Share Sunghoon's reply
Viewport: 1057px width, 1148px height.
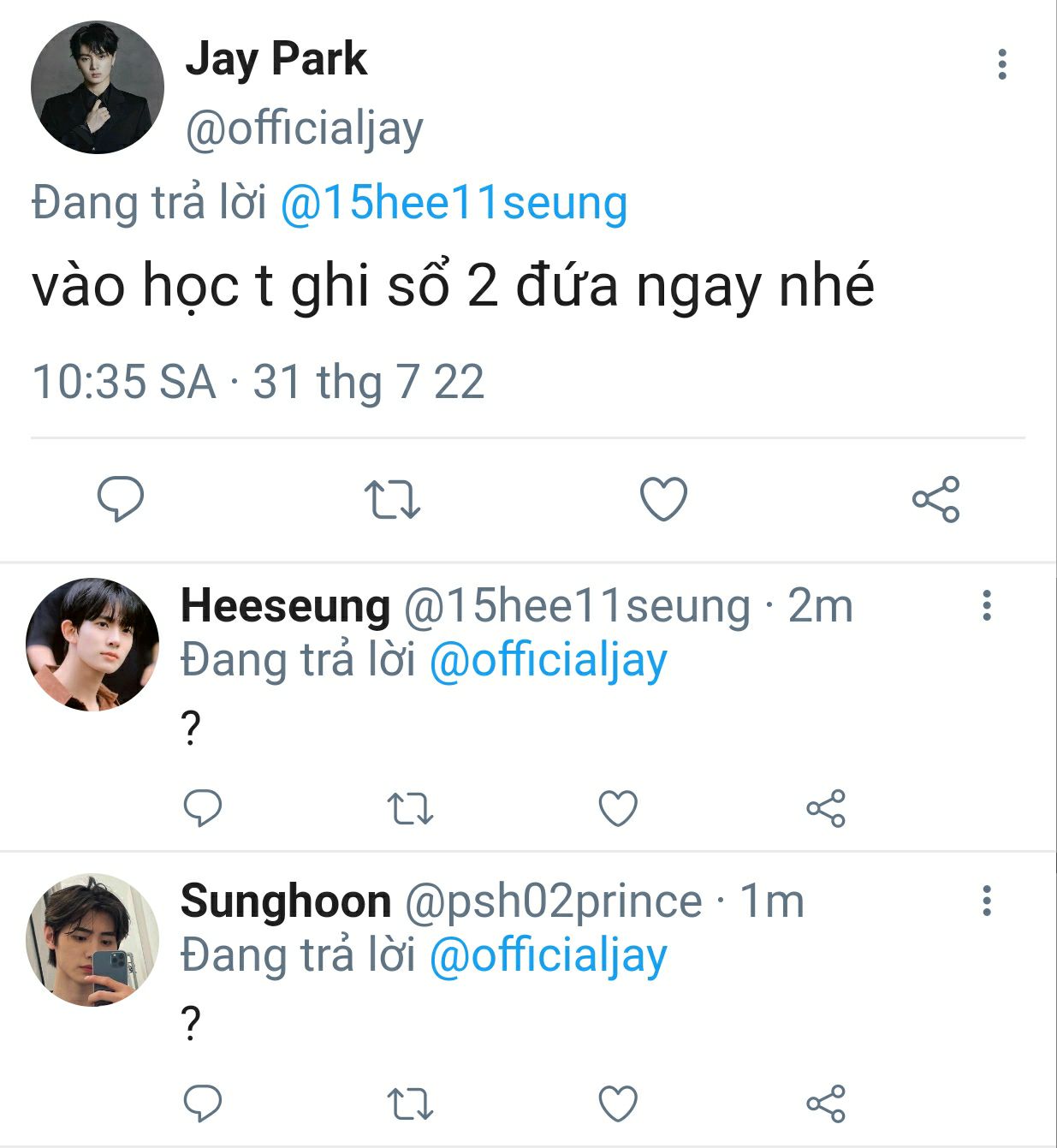[826, 1103]
